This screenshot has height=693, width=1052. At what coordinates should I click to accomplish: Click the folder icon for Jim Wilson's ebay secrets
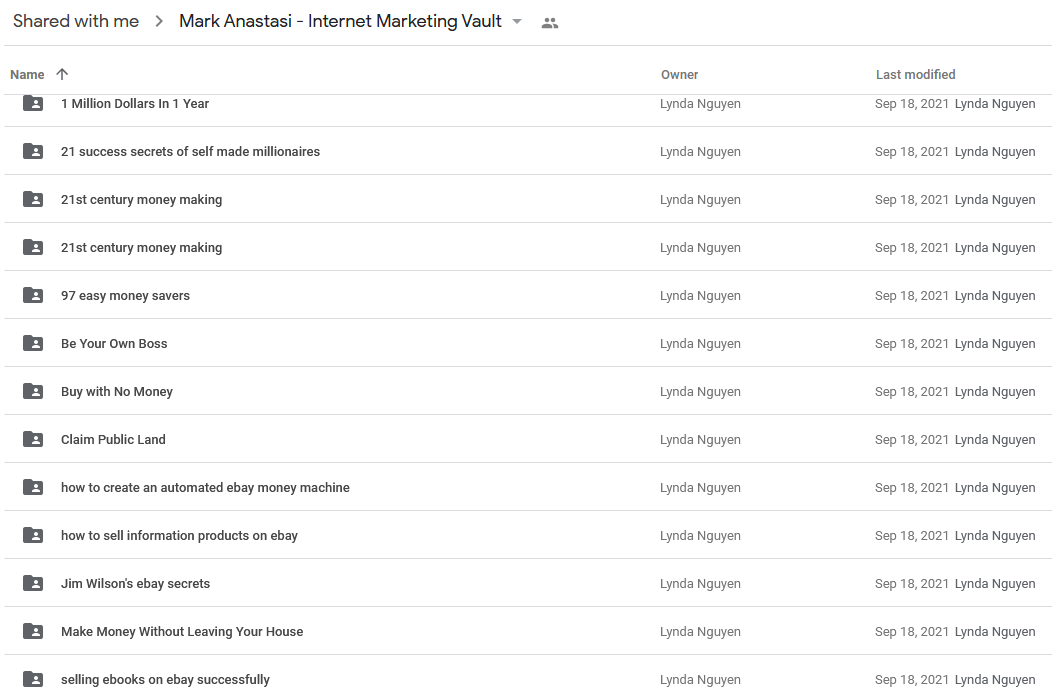pos(33,583)
